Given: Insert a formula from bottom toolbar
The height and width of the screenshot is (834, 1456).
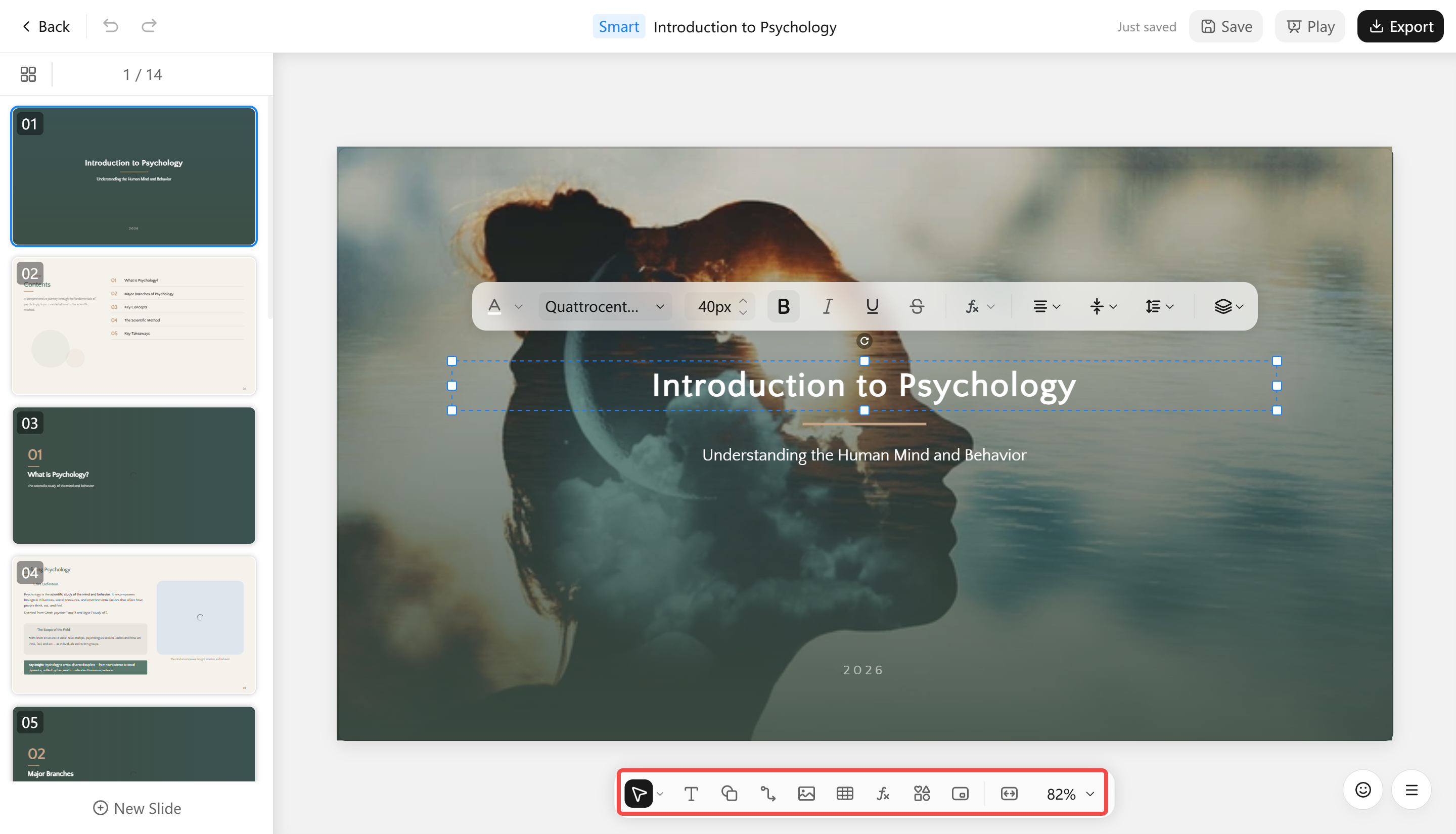Looking at the screenshot, I should (x=883, y=794).
